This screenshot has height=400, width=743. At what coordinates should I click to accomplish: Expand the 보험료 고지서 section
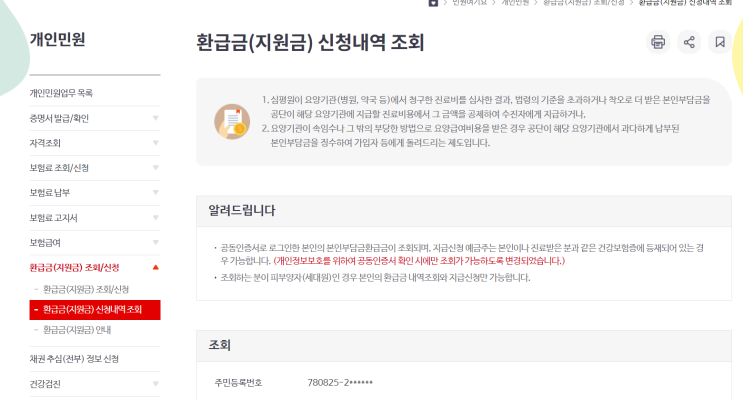coord(95,218)
